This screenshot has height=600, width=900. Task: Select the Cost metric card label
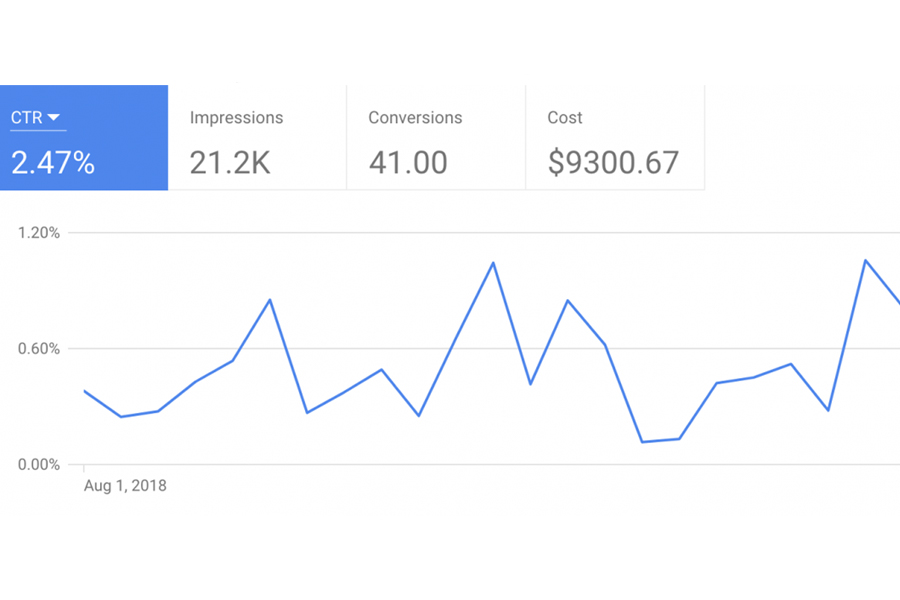tap(564, 118)
